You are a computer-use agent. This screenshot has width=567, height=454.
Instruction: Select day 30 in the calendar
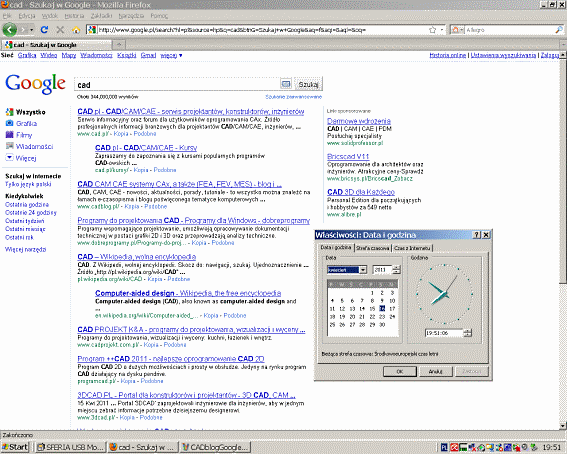[382, 325]
